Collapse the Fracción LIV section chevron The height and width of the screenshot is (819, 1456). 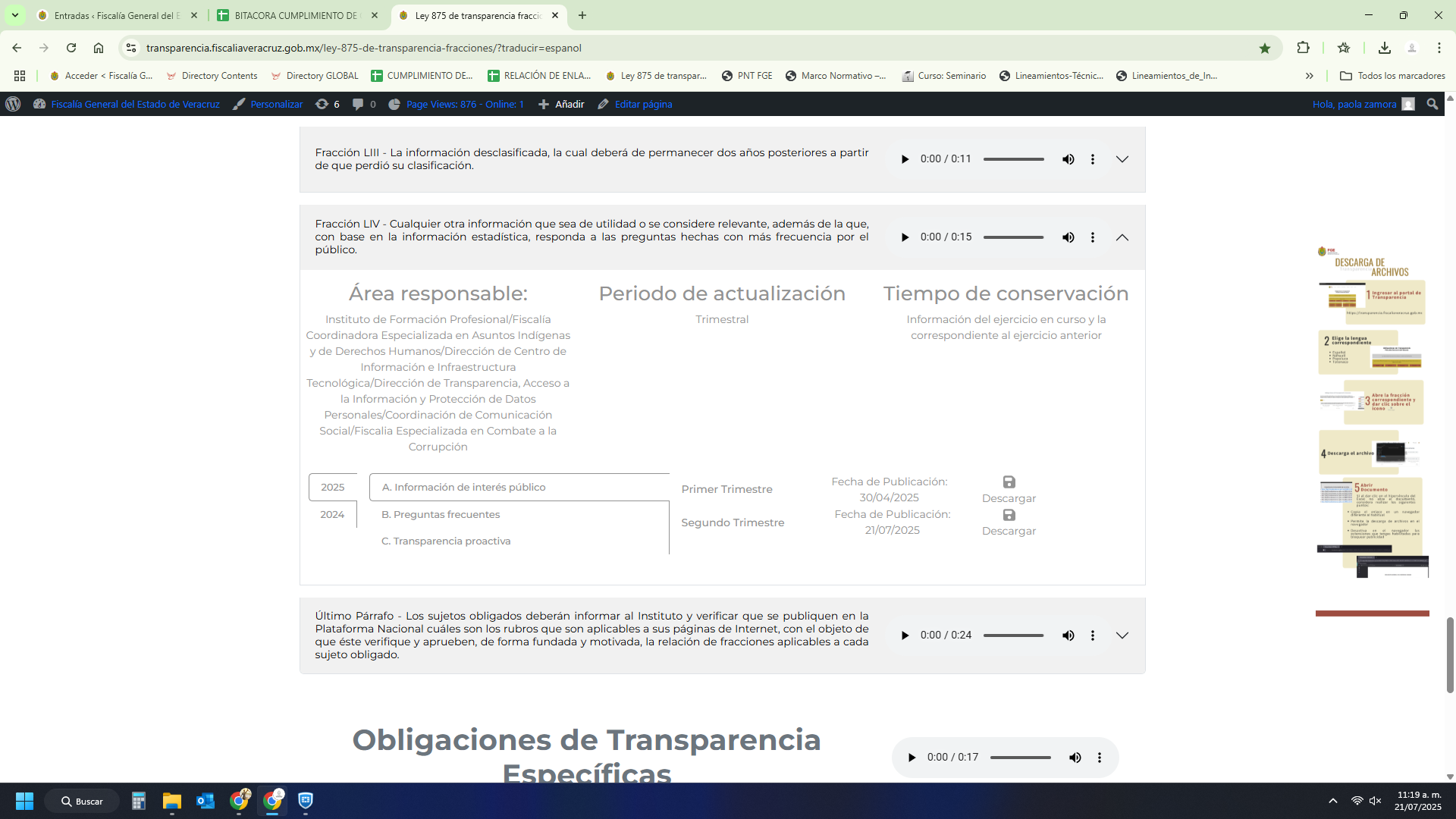[1122, 237]
